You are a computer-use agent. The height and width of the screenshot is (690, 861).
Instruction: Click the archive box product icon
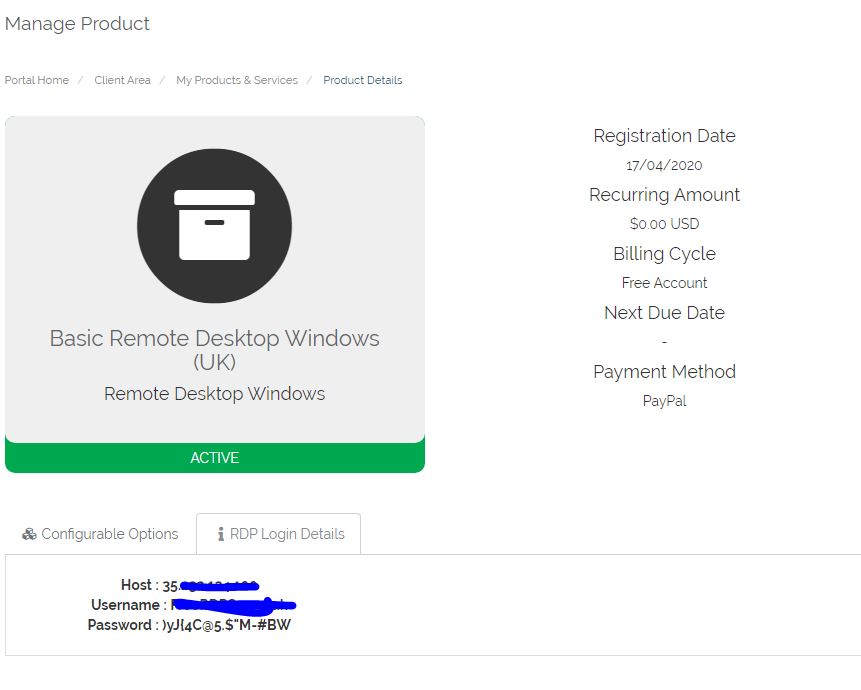click(x=214, y=226)
